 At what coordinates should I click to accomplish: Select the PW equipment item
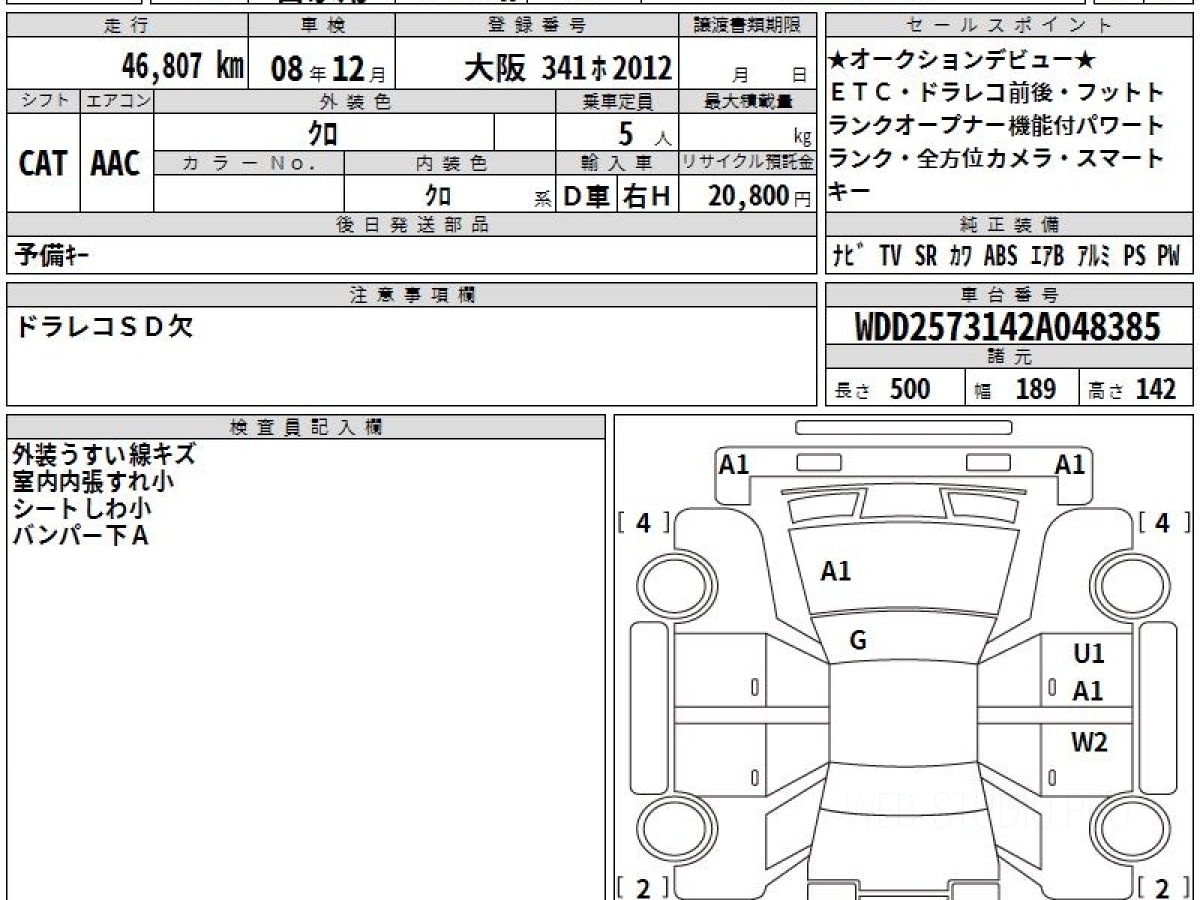[1169, 255]
